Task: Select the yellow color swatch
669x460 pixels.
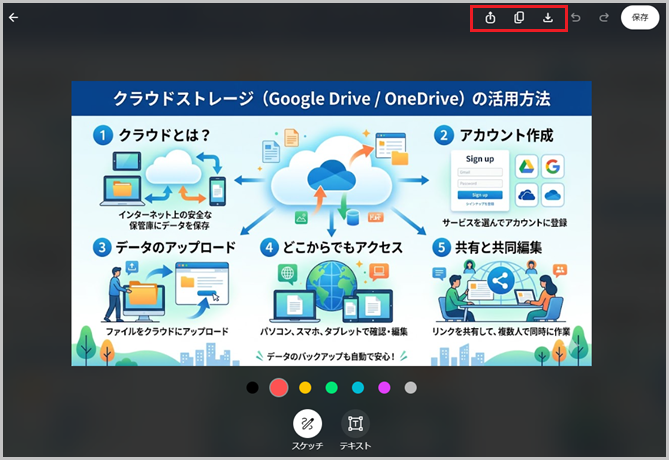Action: 305,387
